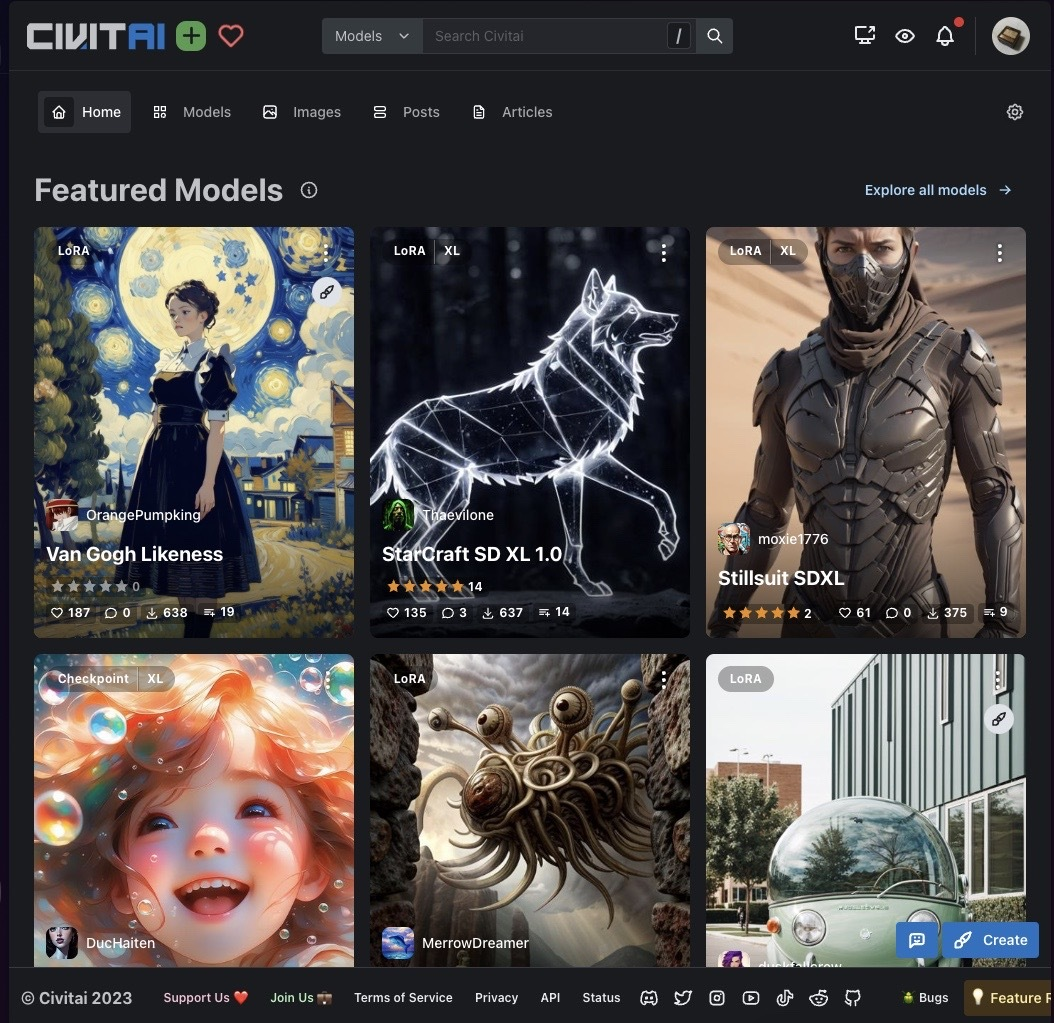Screen dimensions: 1054x1023
Task: Focus the Search Civitai input field
Action: coord(548,36)
